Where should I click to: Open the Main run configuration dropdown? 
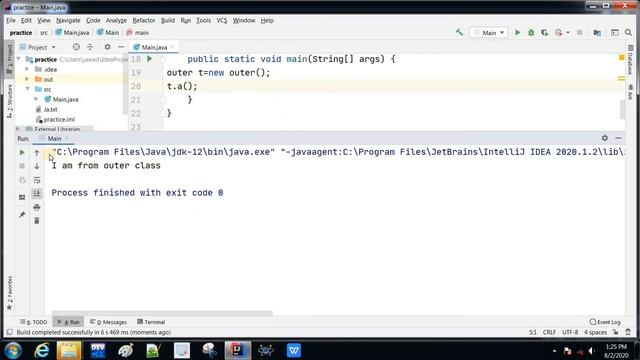(x=489, y=32)
